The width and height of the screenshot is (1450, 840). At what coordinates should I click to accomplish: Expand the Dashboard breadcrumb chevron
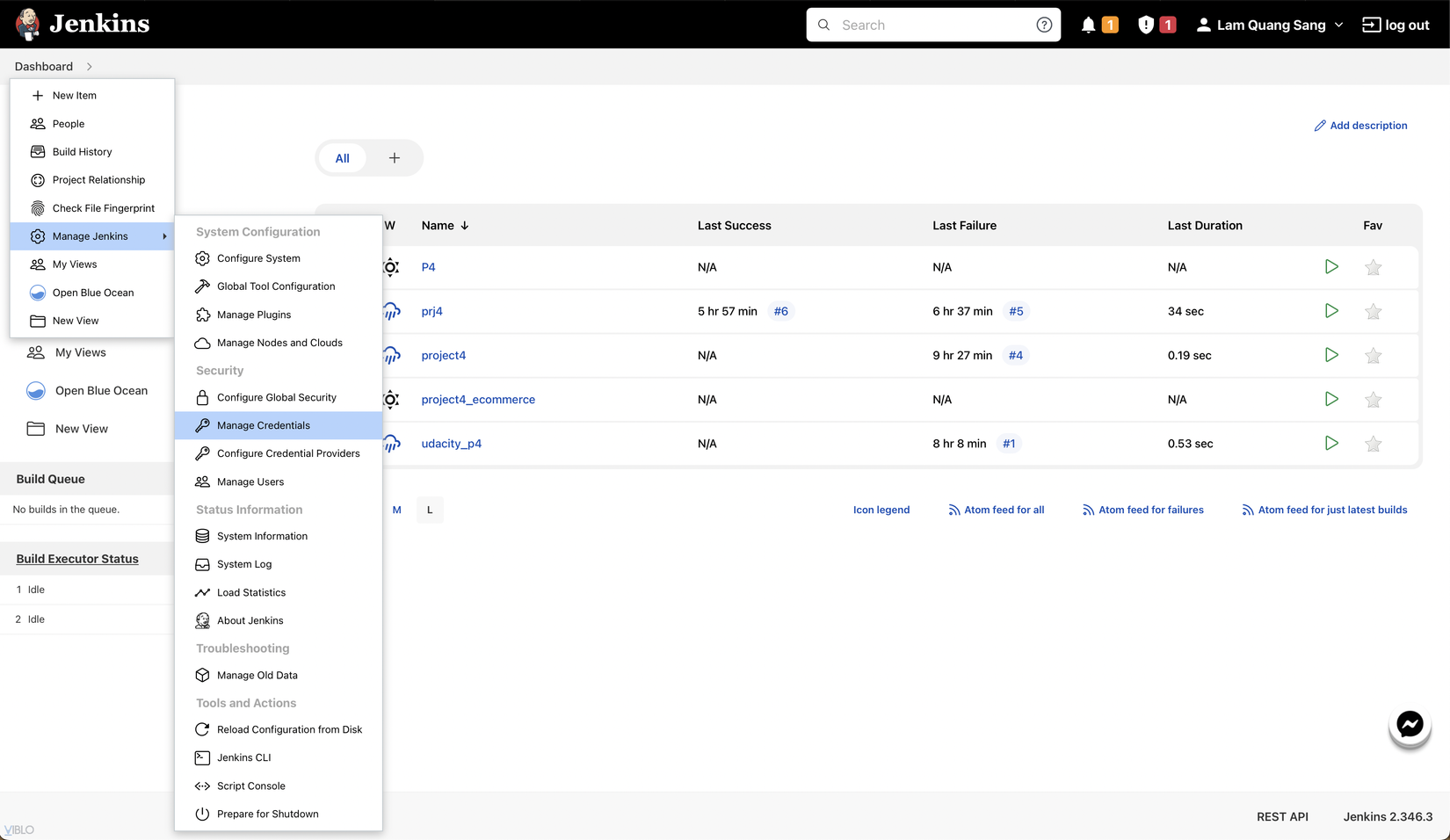coord(89,66)
